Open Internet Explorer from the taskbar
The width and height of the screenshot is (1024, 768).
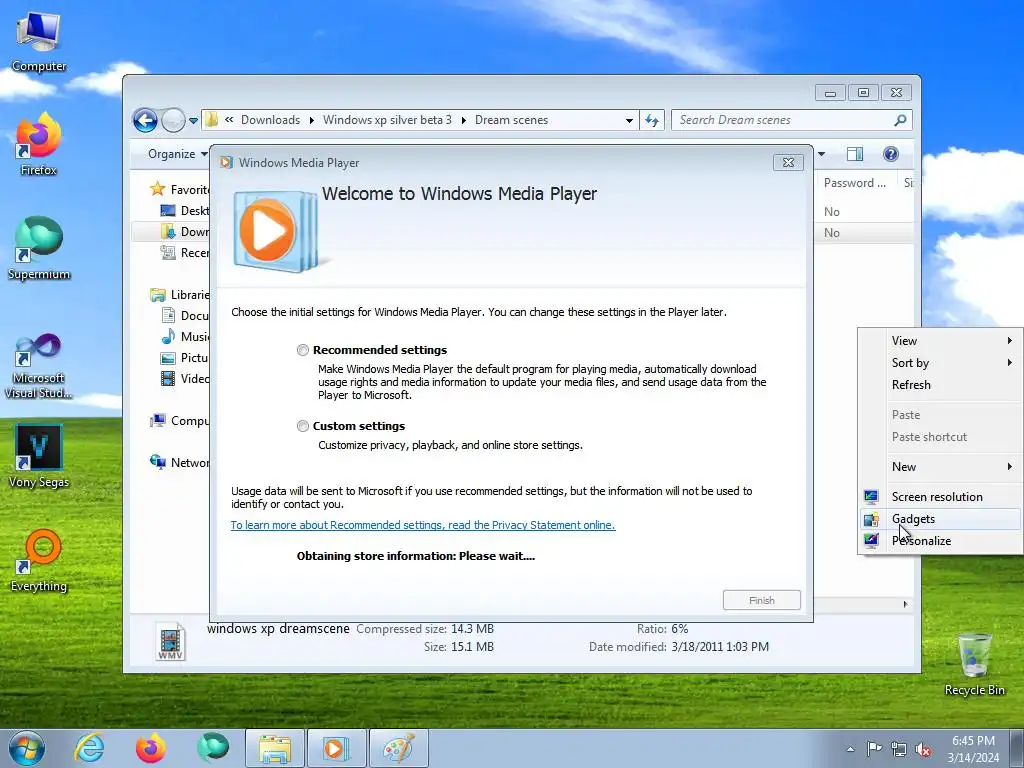[x=89, y=748]
